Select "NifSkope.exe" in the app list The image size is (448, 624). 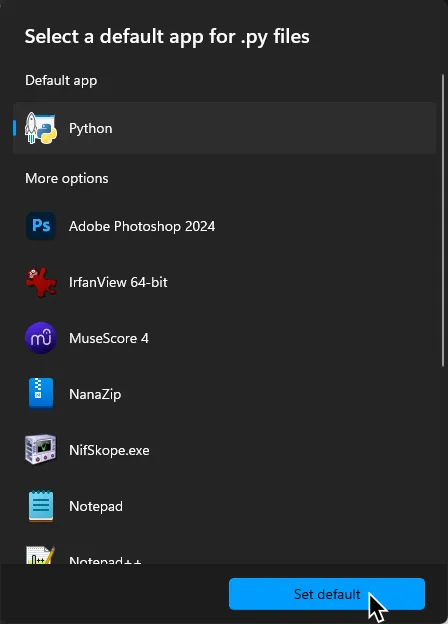point(225,450)
